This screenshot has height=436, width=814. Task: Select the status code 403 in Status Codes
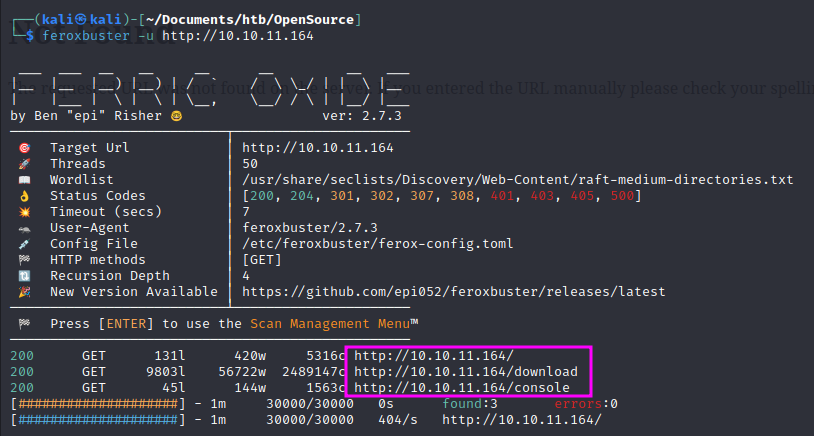pyautogui.click(x=542, y=196)
